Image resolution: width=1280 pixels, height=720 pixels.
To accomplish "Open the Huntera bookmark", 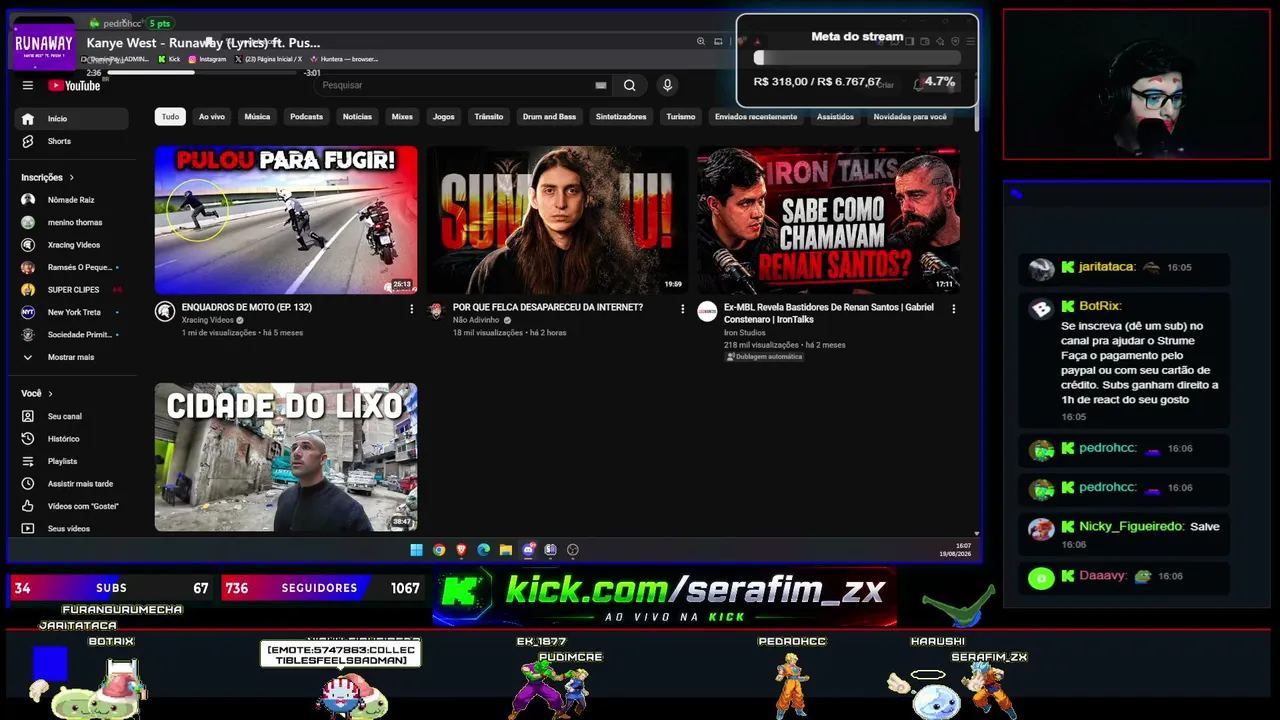I will 343,59.
